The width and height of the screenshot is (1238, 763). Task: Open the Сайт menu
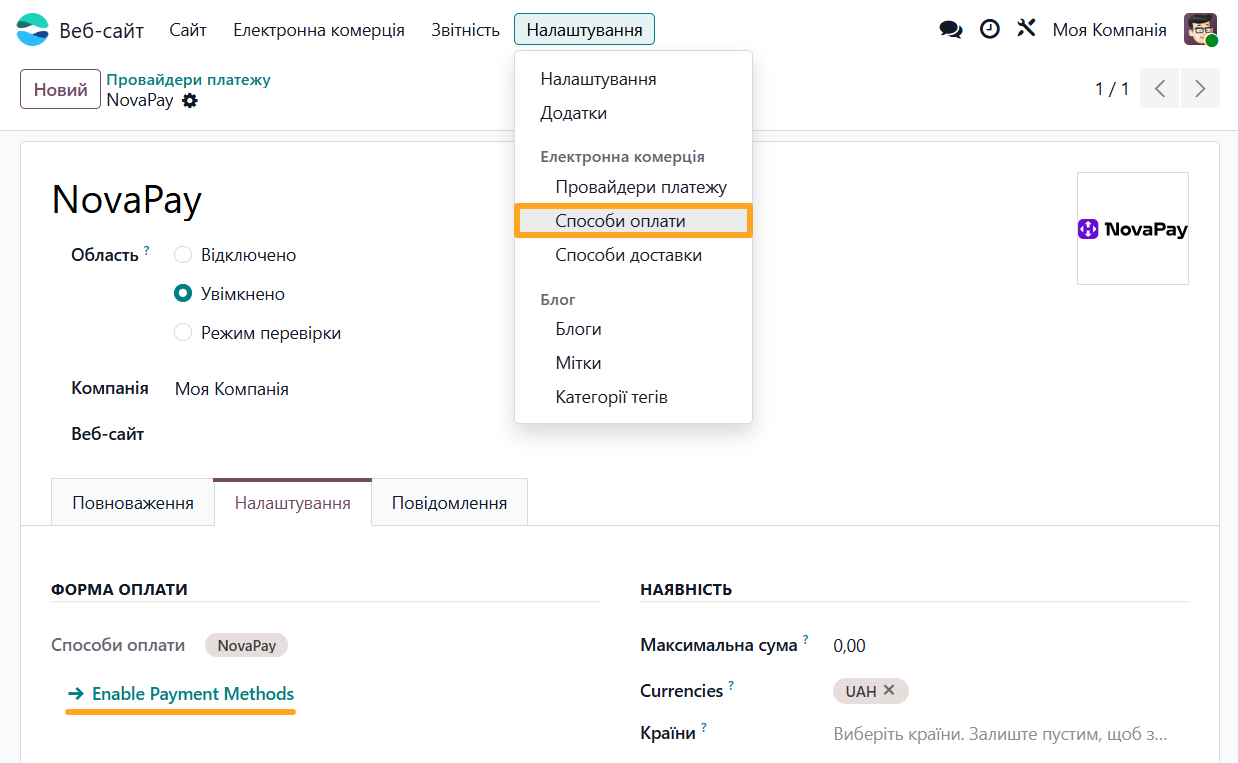[188, 30]
